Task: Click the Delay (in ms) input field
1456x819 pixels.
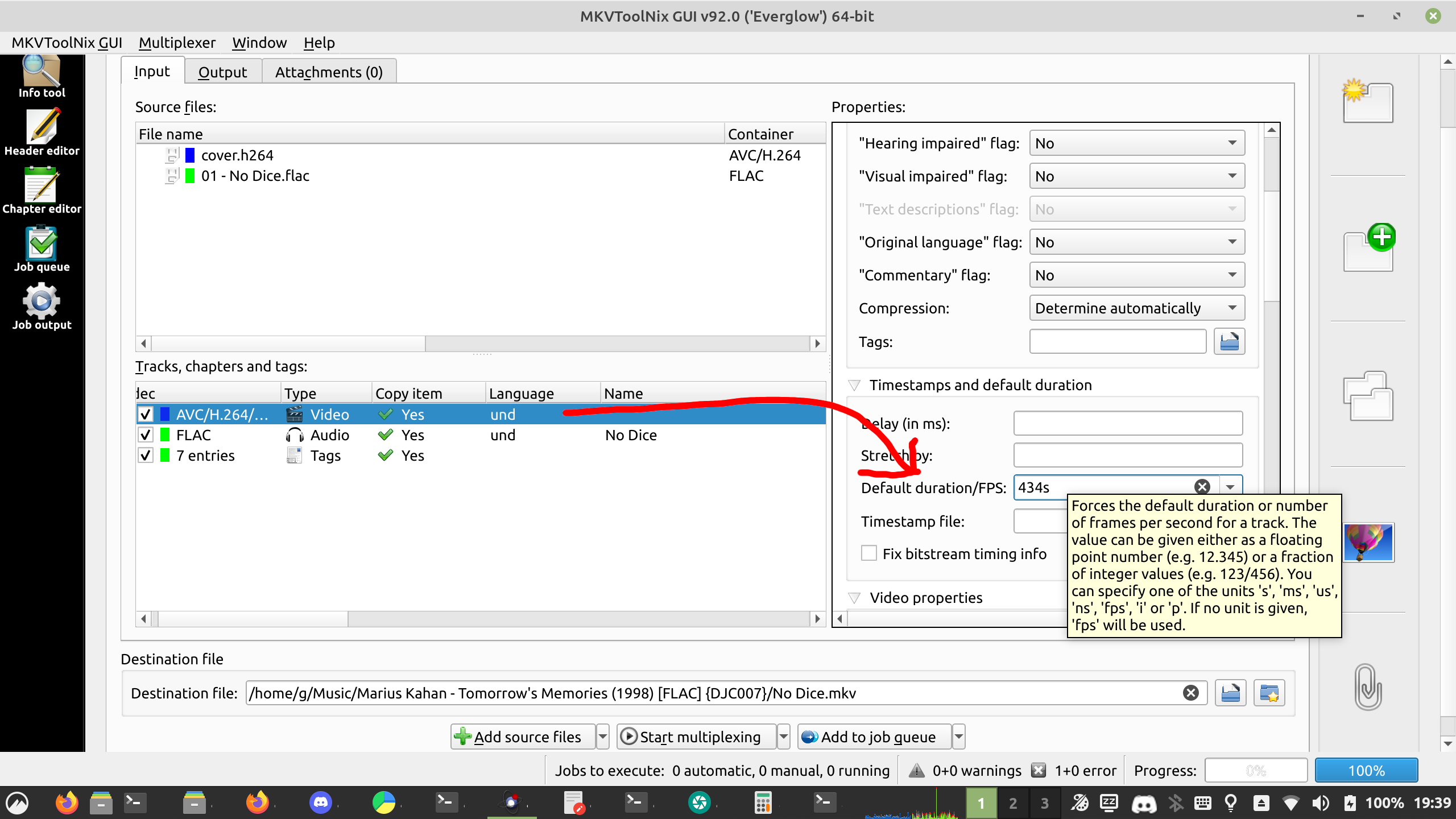Action: point(1128,423)
